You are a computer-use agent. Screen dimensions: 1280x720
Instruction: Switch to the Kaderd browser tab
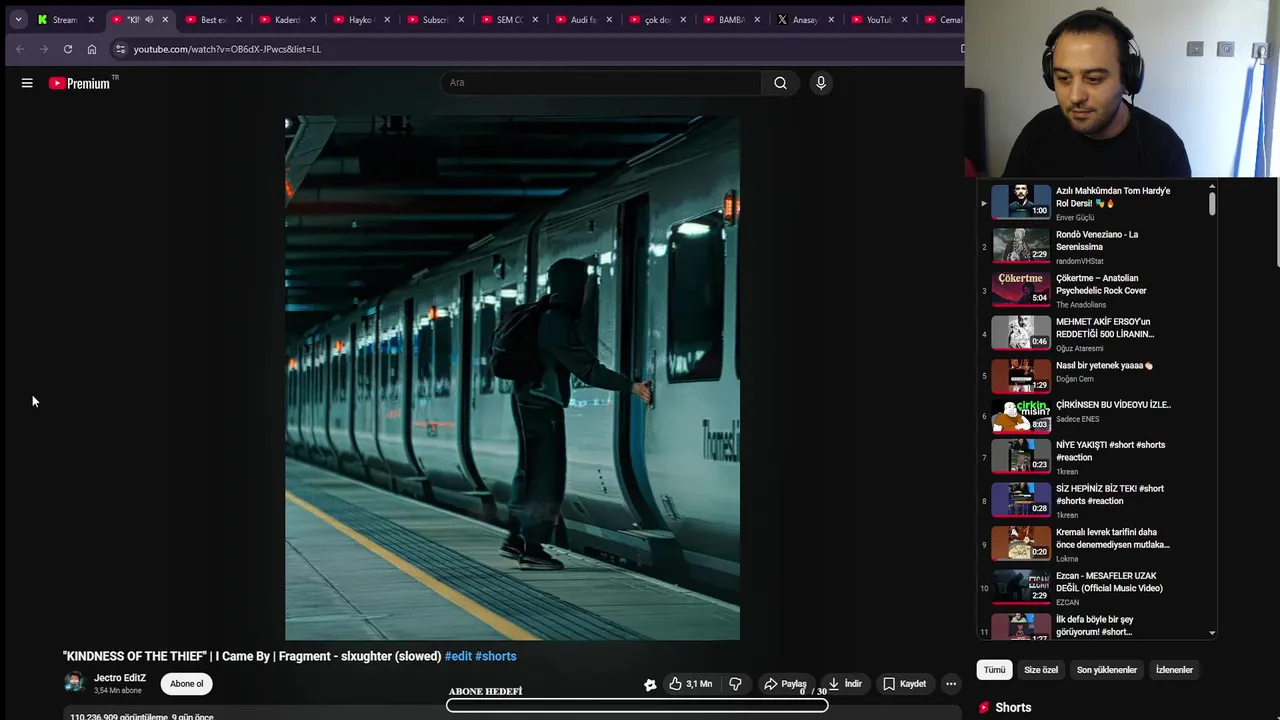[287, 20]
